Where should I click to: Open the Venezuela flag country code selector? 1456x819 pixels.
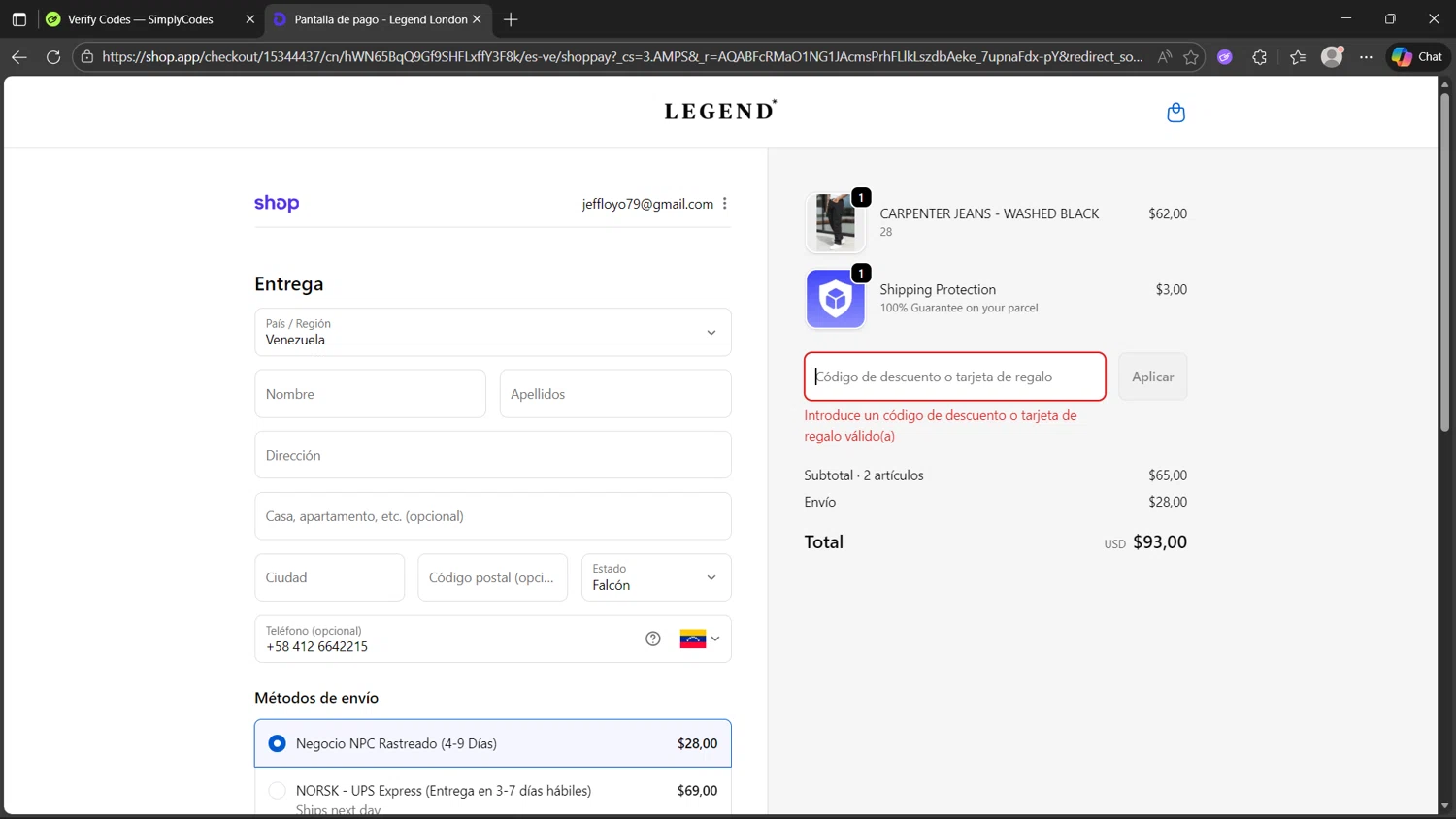tap(700, 639)
